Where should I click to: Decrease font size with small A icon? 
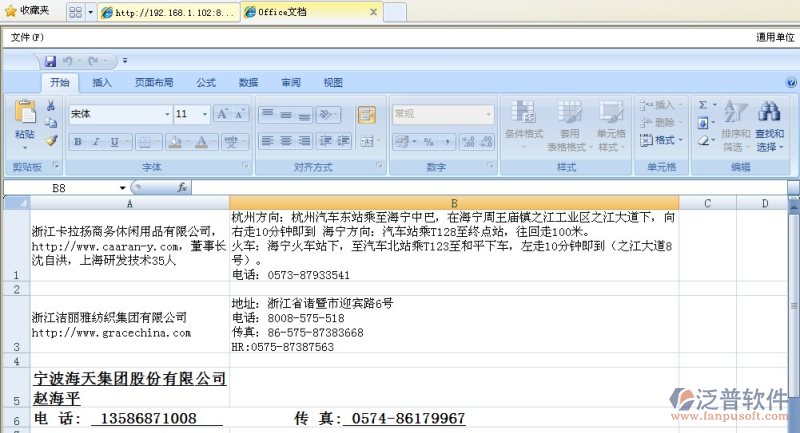(x=240, y=114)
